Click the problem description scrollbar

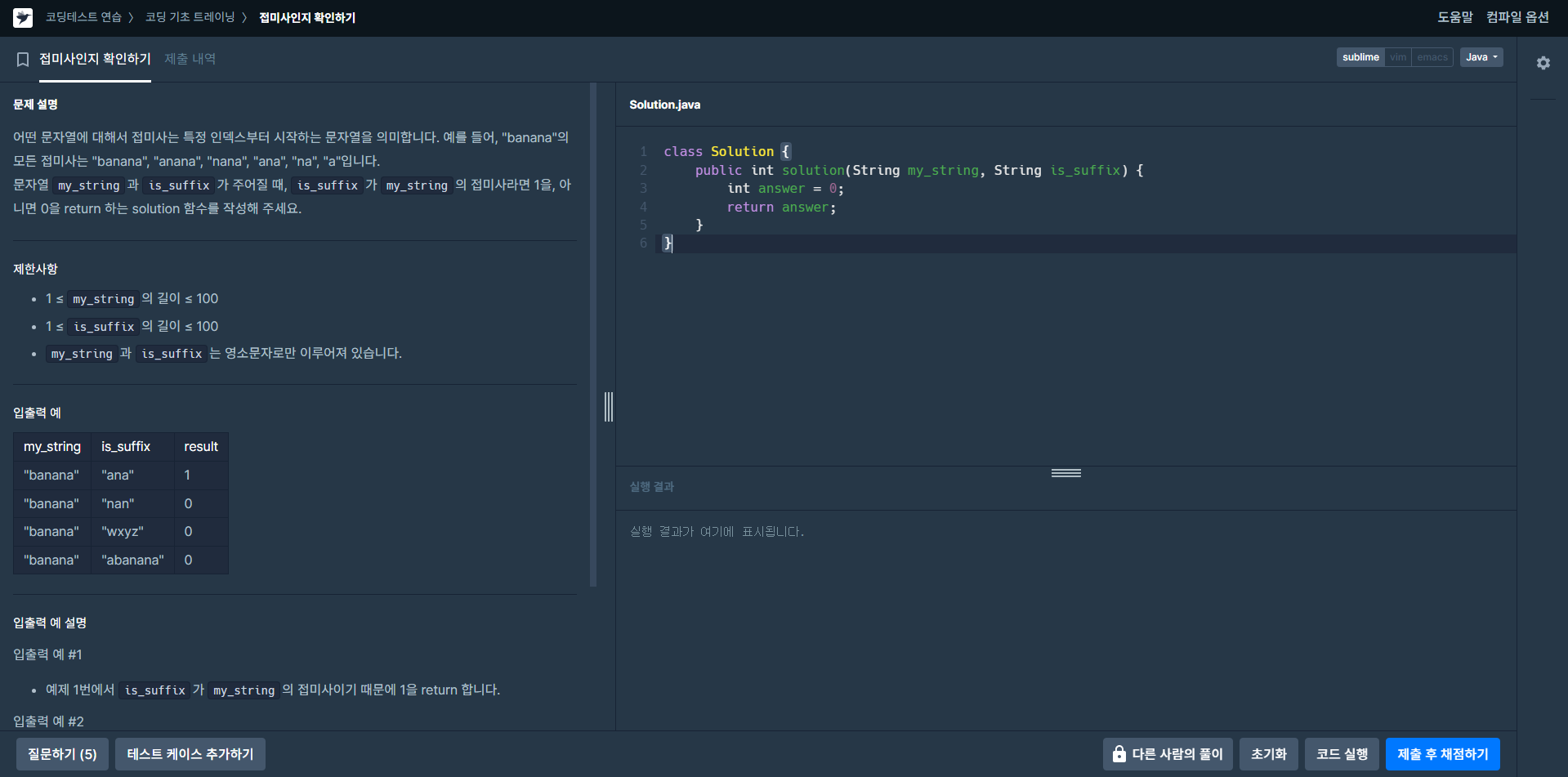pos(593,335)
